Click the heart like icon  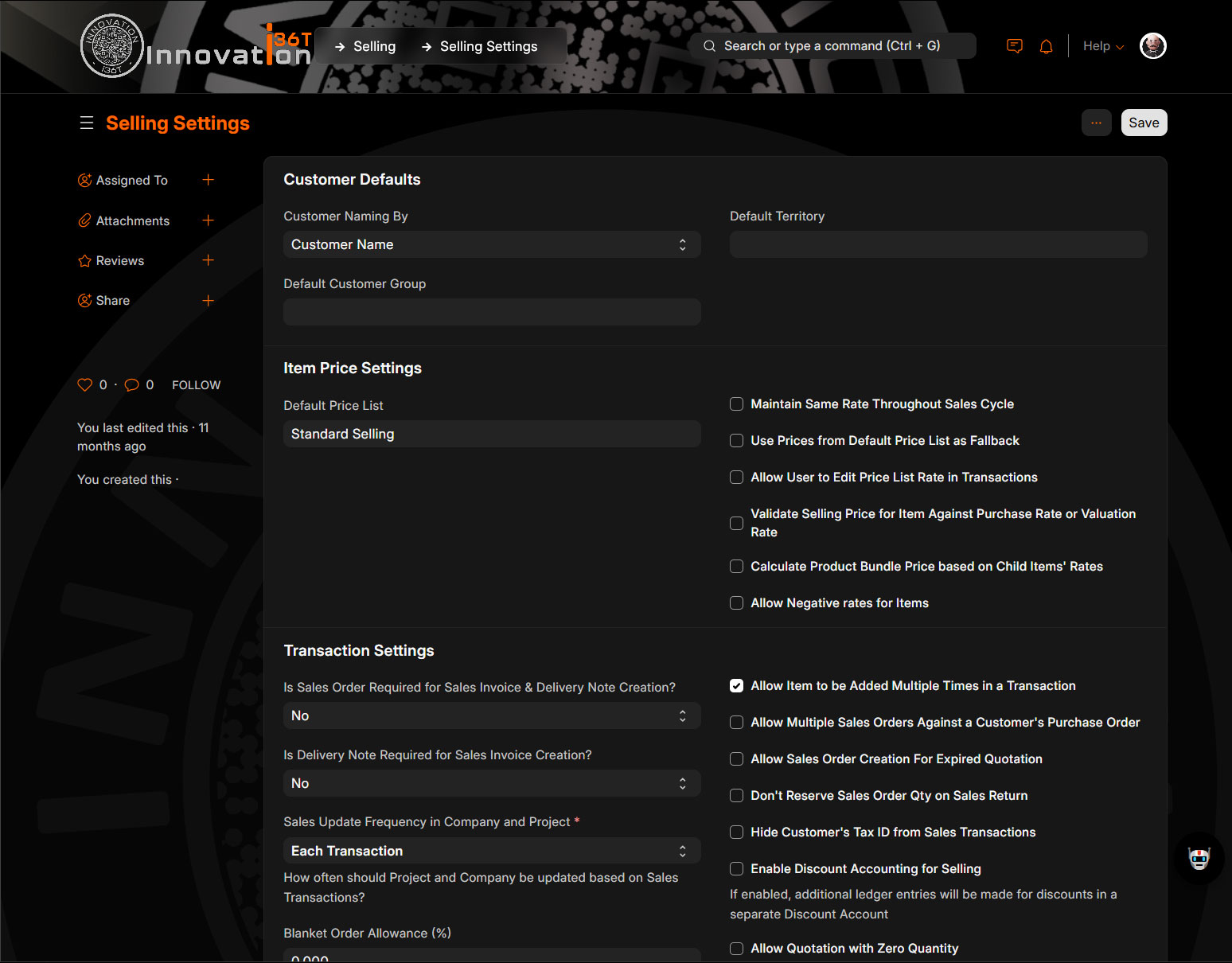click(x=84, y=385)
